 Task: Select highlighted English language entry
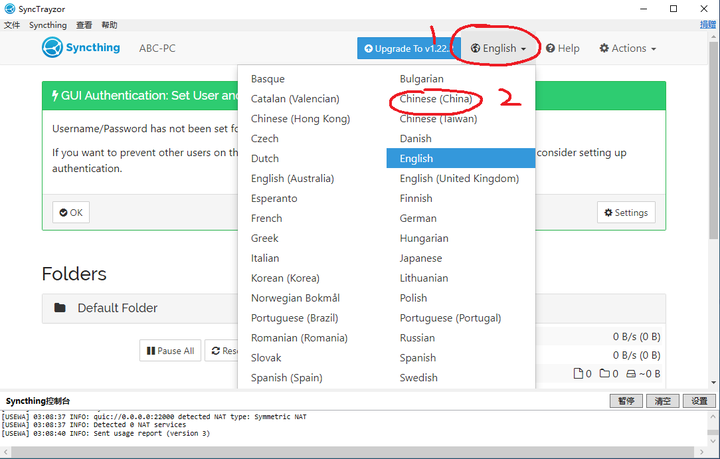pos(461,158)
